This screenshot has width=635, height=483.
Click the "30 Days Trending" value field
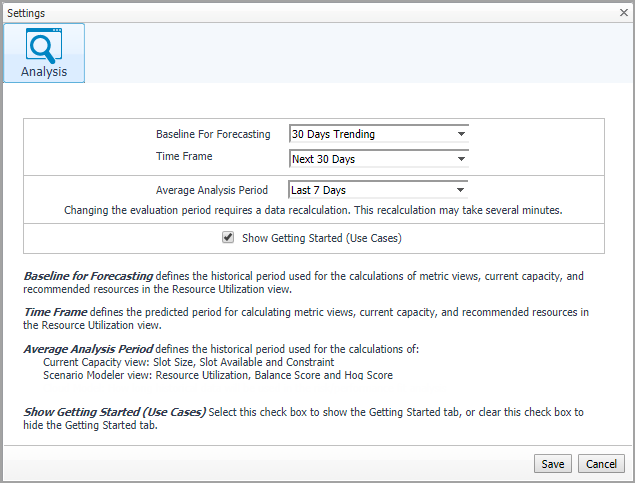(370, 134)
